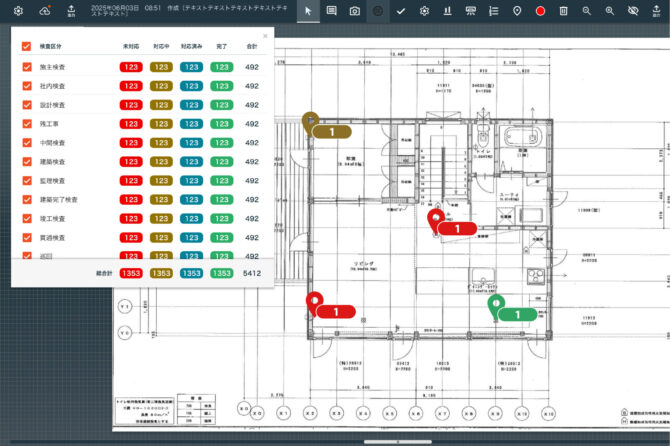Click the green 完了 badge for 監理検査
670x446 pixels.
click(222, 181)
